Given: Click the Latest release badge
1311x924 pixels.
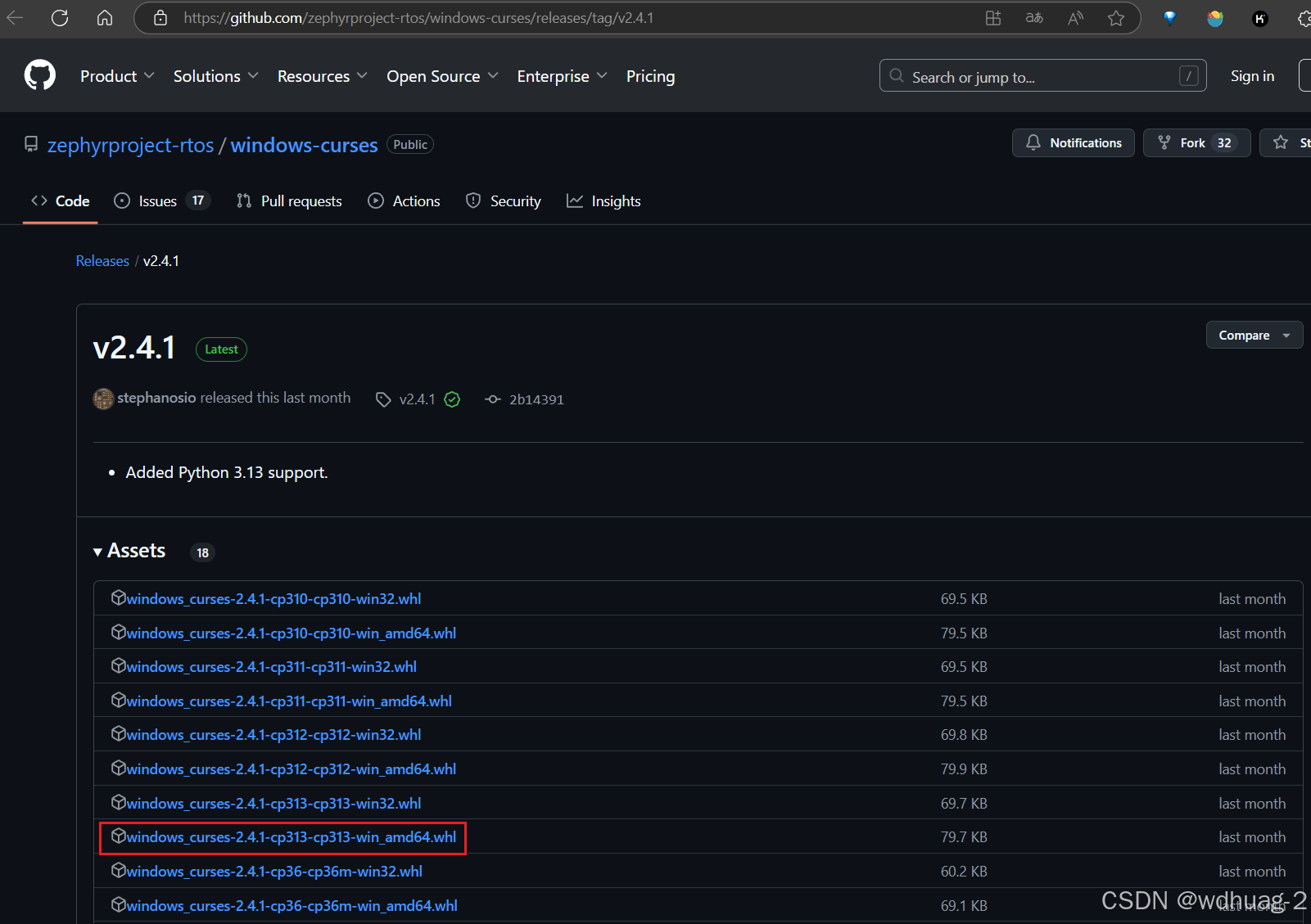Looking at the screenshot, I should (x=221, y=349).
